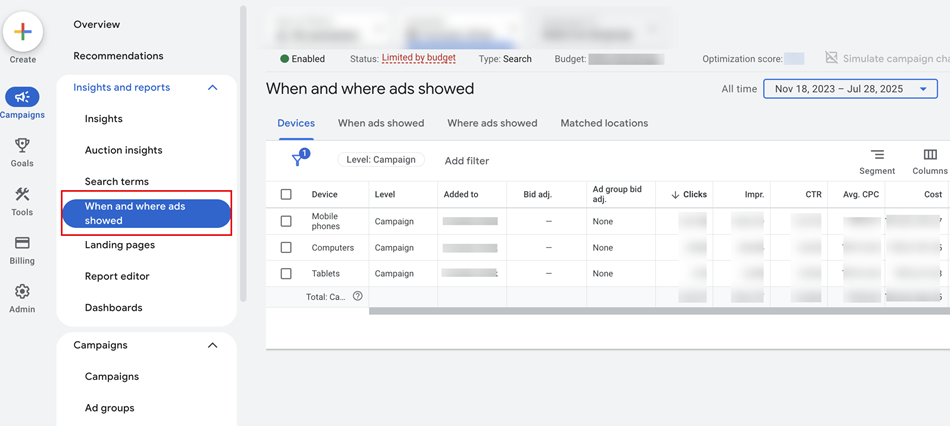
Task: Open the Tools wrench icon
Action: [x=22, y=194]
